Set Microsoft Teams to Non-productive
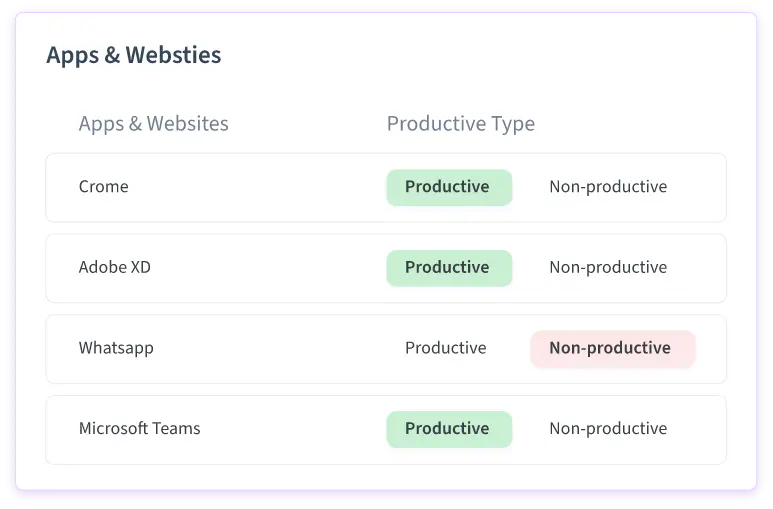 coord(607,429)
